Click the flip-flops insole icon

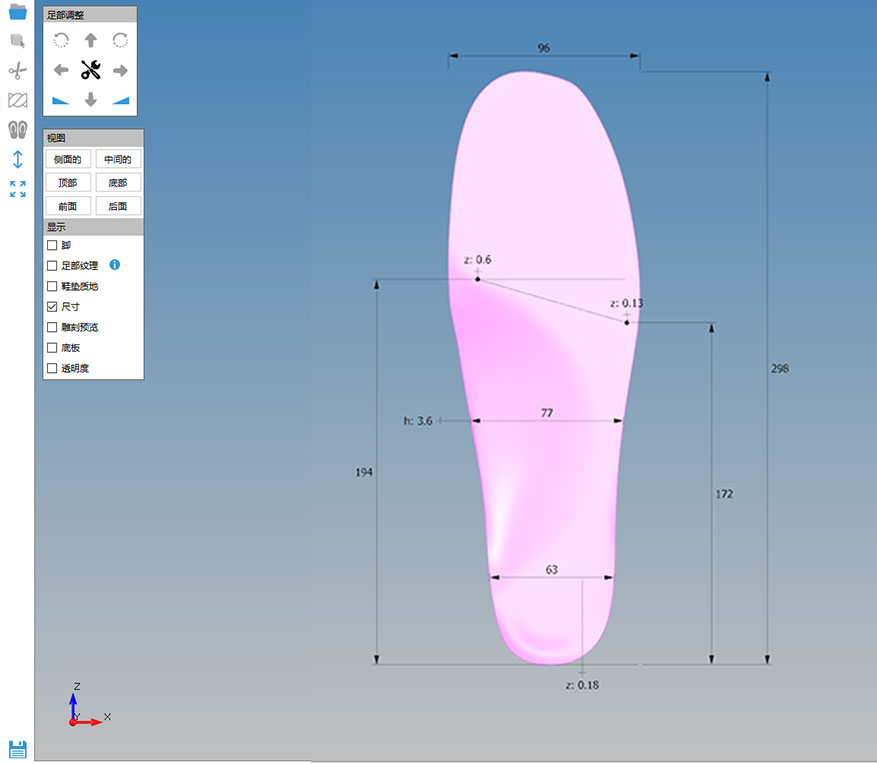(x=17, y=129)
